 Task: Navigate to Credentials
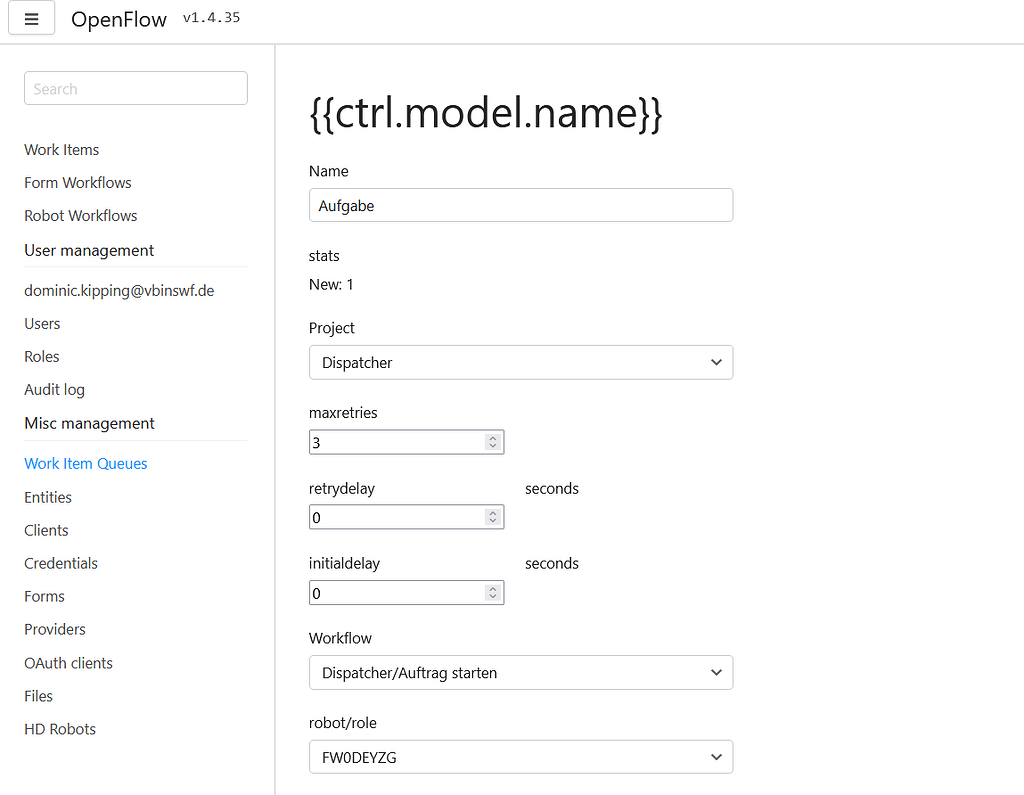(x=60, y=563)
